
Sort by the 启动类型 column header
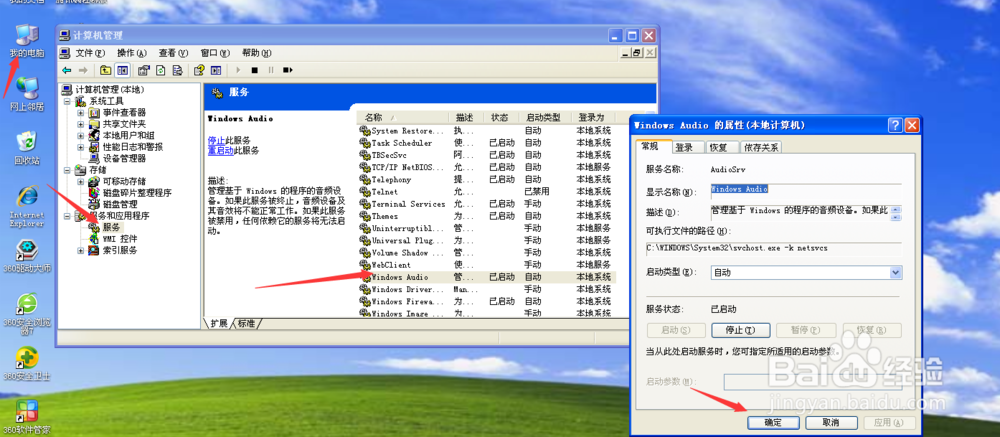pyautogui.click(x=545, y=117)
